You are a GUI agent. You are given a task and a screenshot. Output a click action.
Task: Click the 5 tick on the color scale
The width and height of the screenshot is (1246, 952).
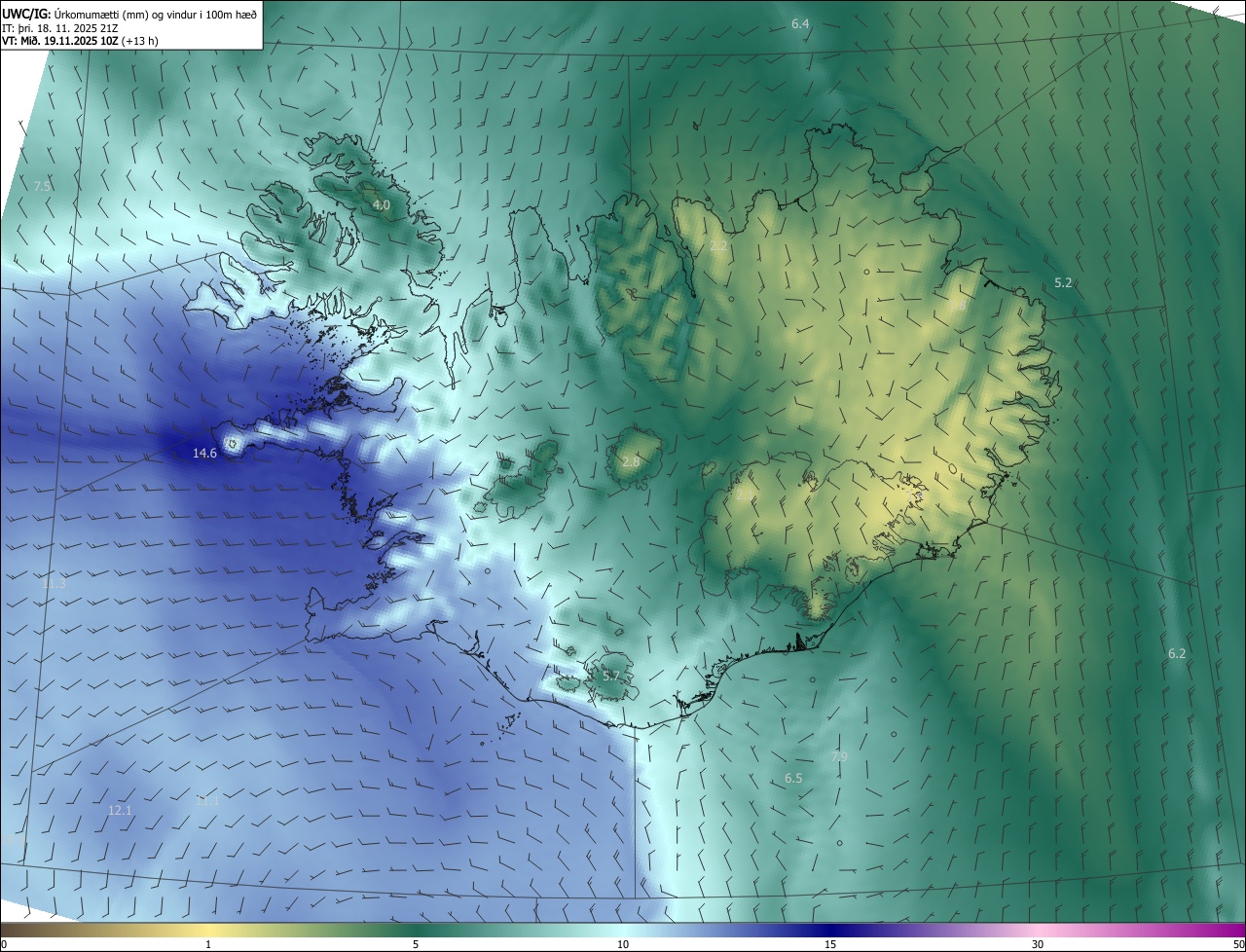[416, 944]
